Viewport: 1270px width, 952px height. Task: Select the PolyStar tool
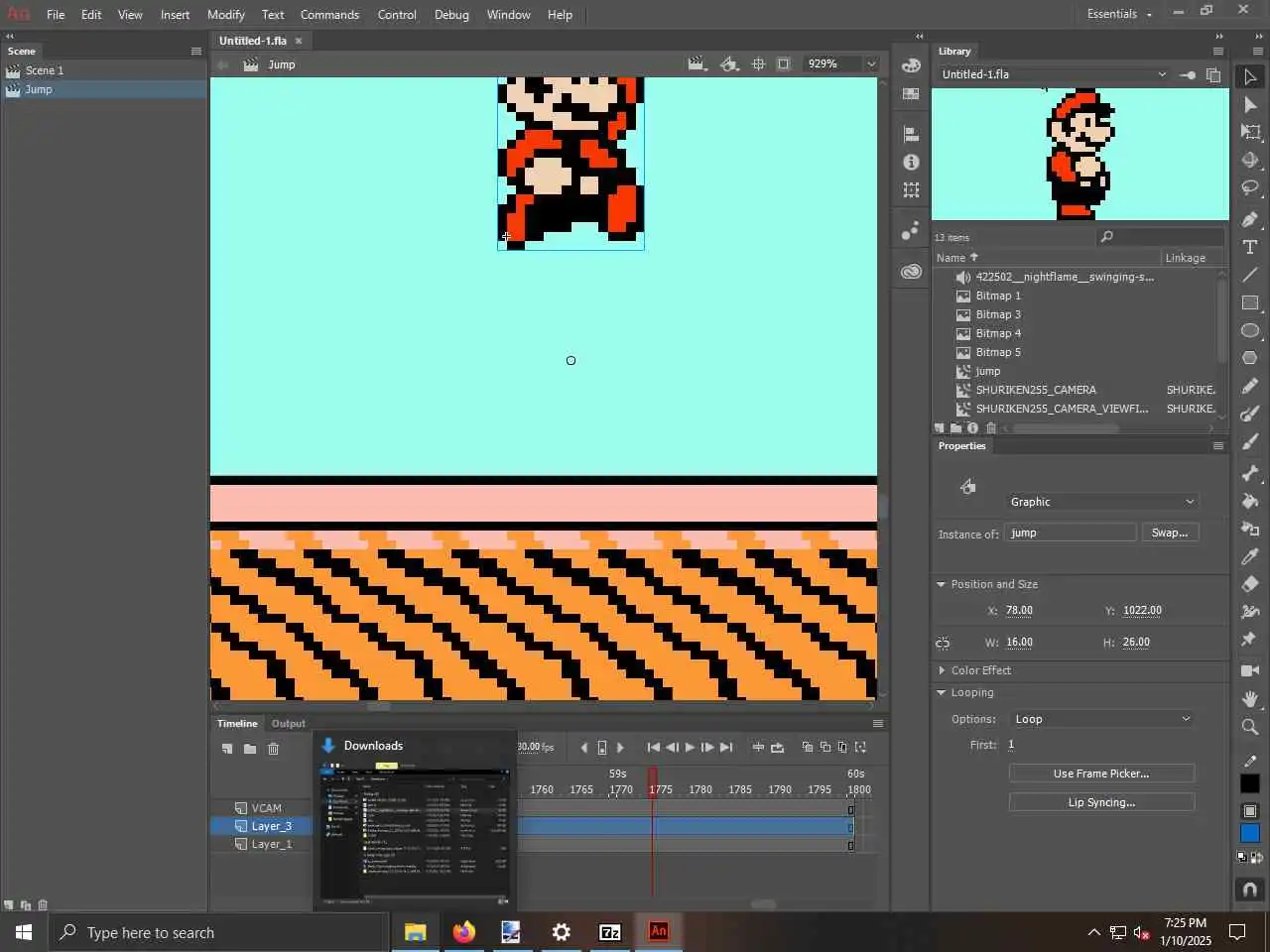tap(1250, 358)
